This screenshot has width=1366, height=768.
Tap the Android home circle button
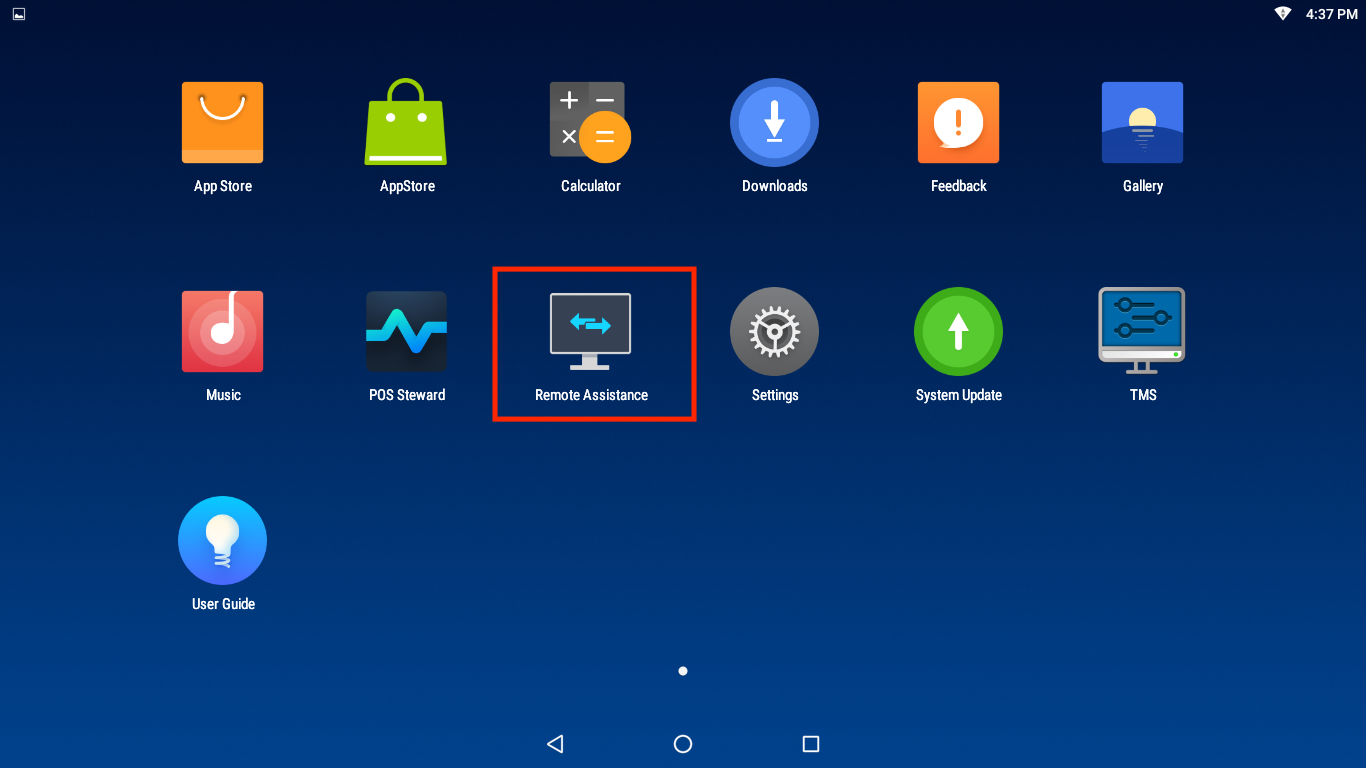coord(683,744)
